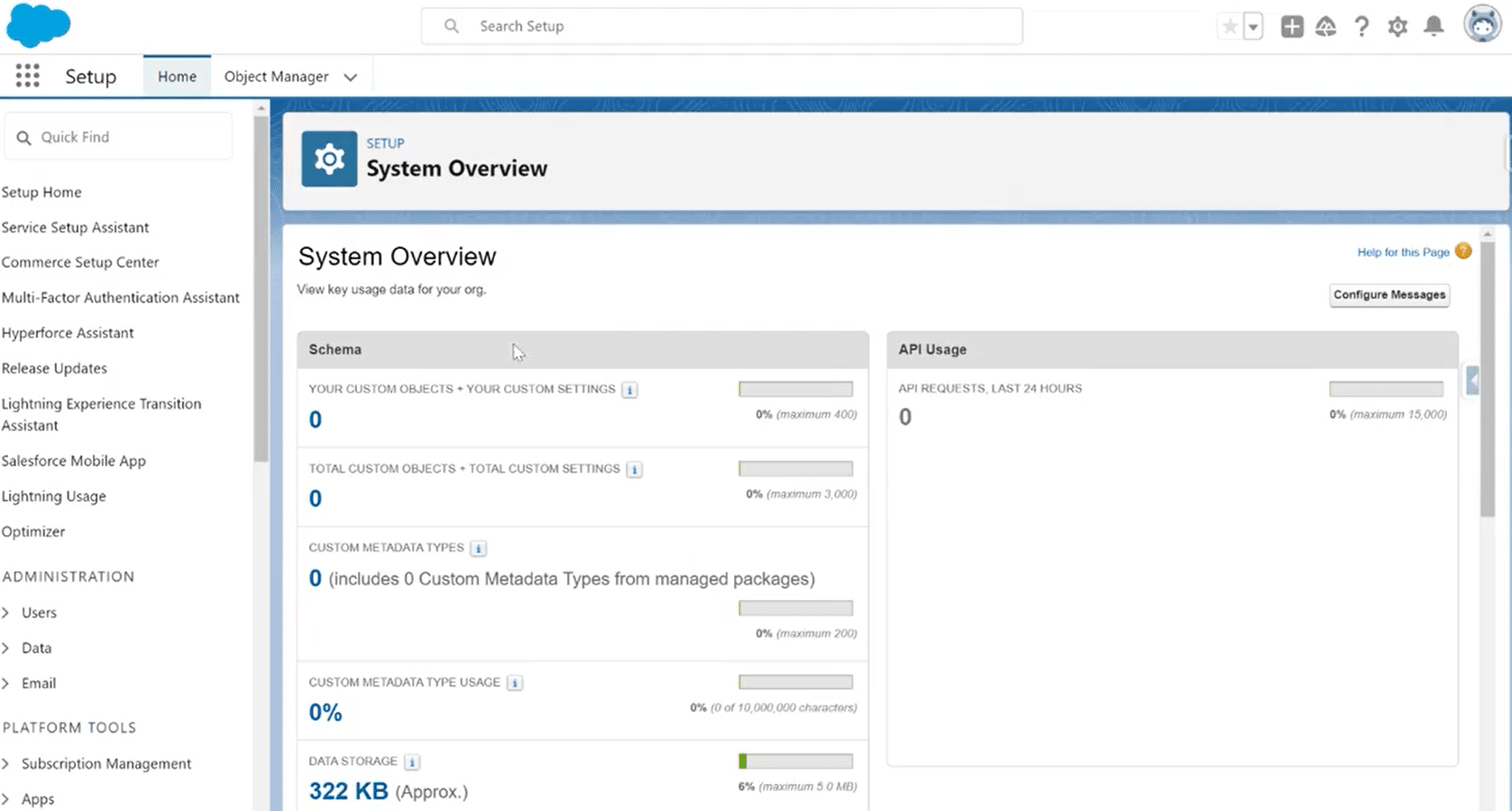Click the Salesforce cloud logo
This screenshot has width=1512, height=811.
[x=38, y=25]
